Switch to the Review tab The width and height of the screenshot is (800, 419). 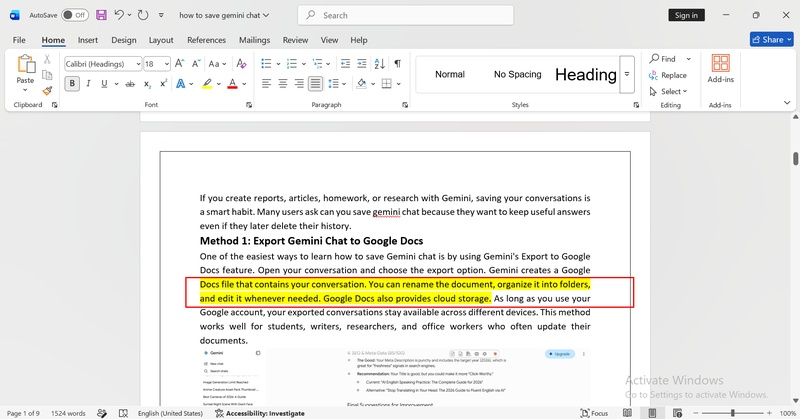[295, 40]
